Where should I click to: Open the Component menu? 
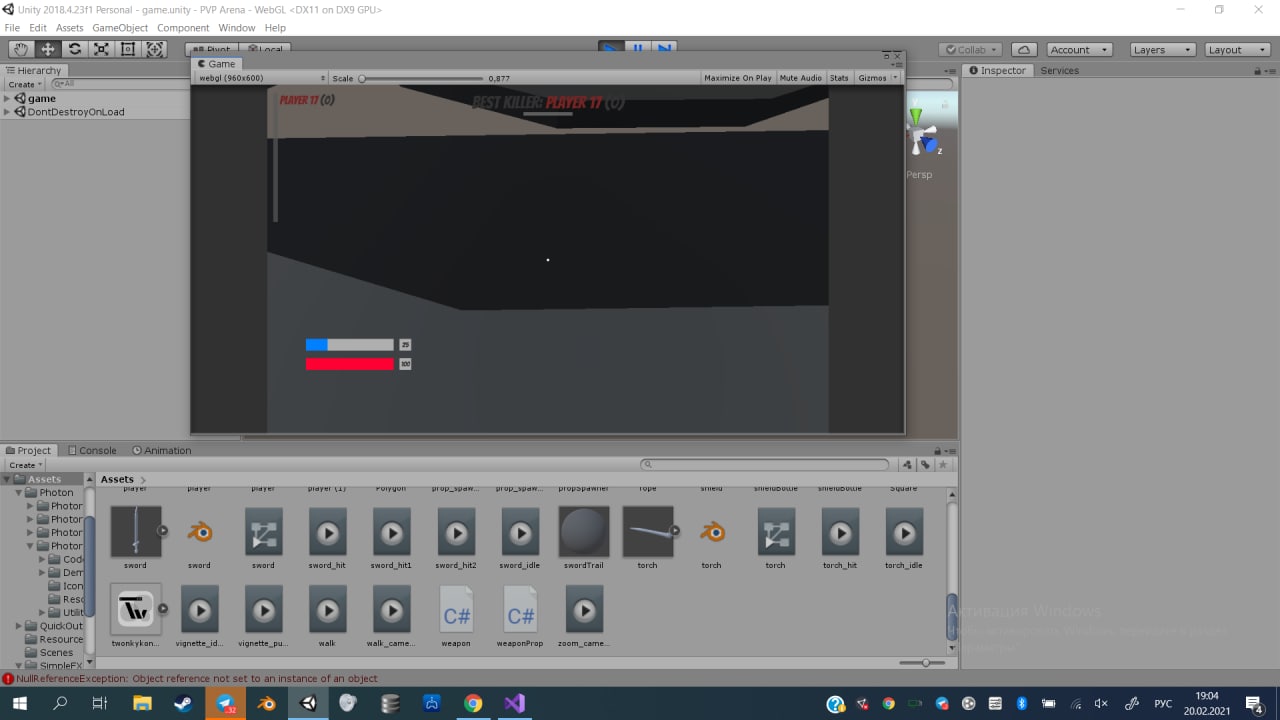[x=183, y=28]
